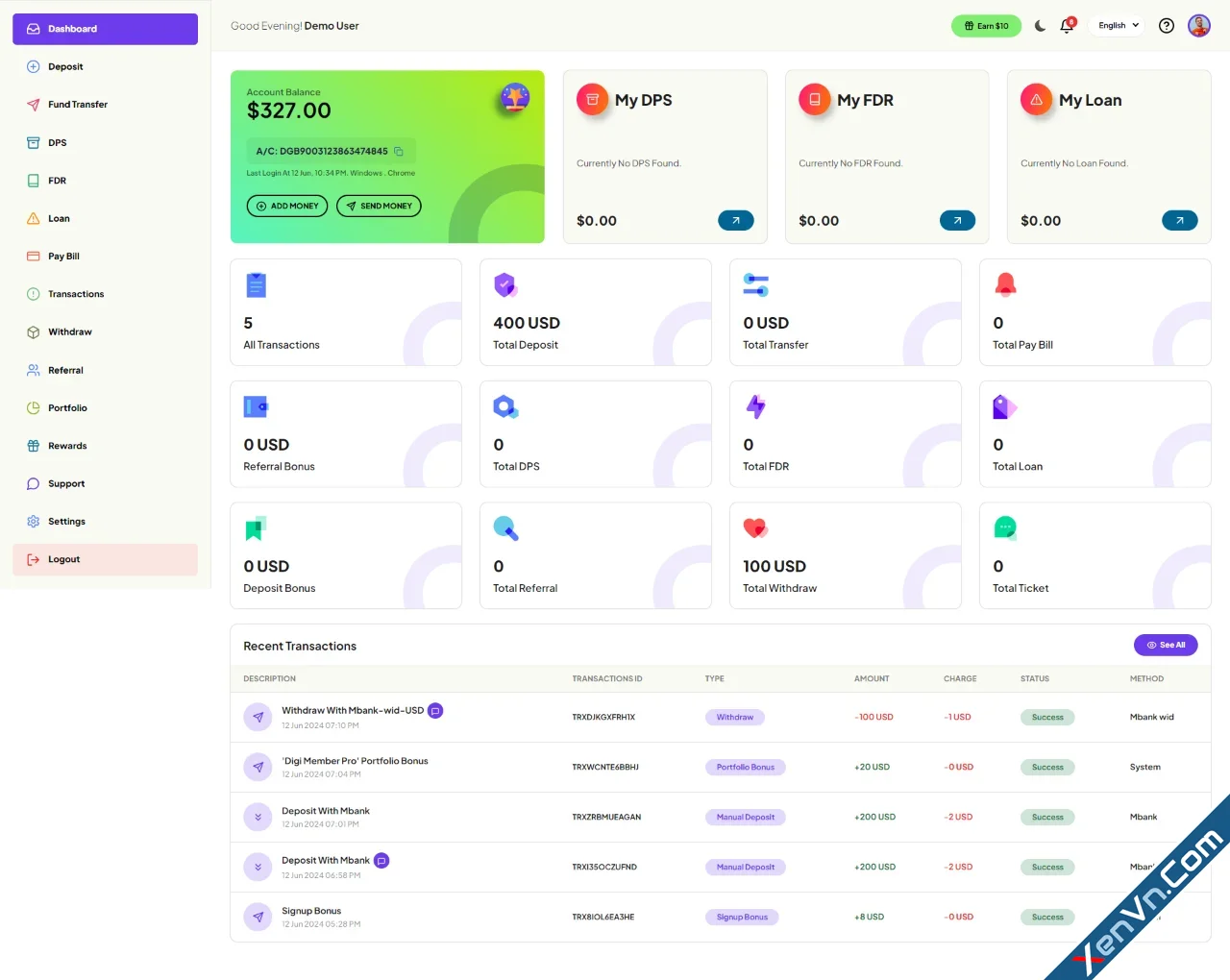Copy the account number with copy icon
Image resolution: width=1230 pixels, height=980 pixels.
(x=398, y=151)
